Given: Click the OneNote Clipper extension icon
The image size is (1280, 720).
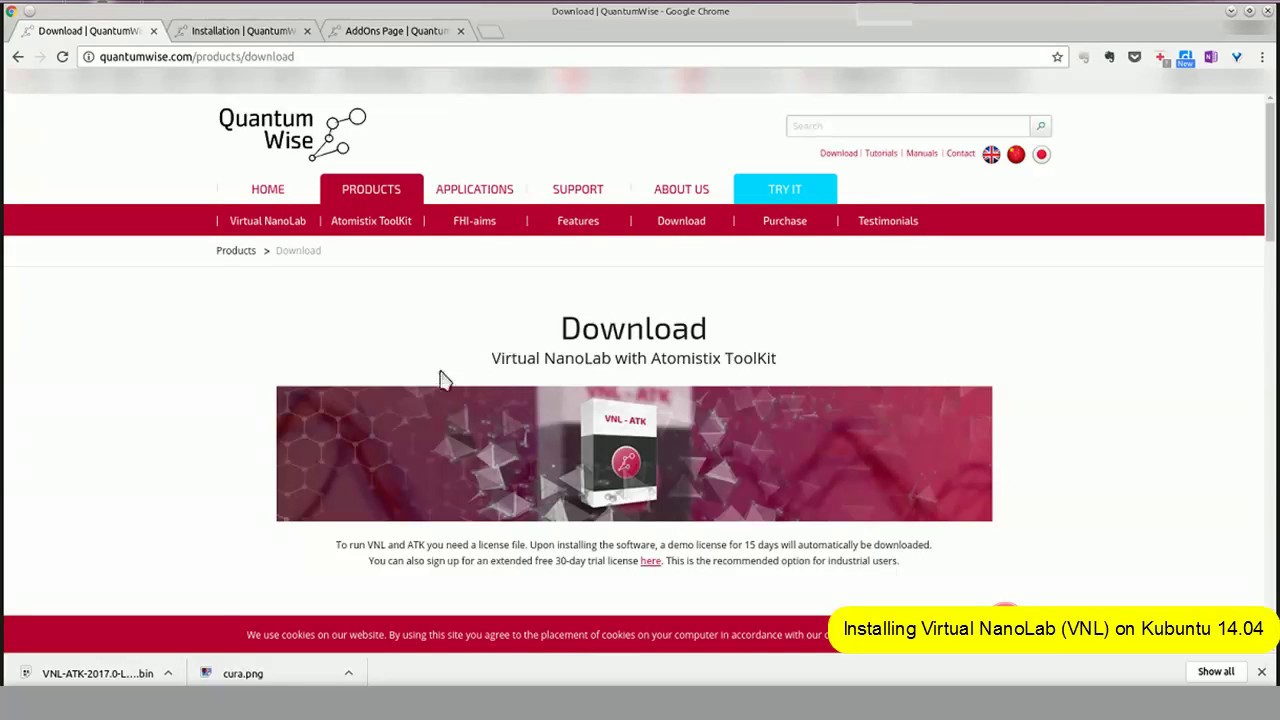Looking at the screenshot, I should point(1211,58).
